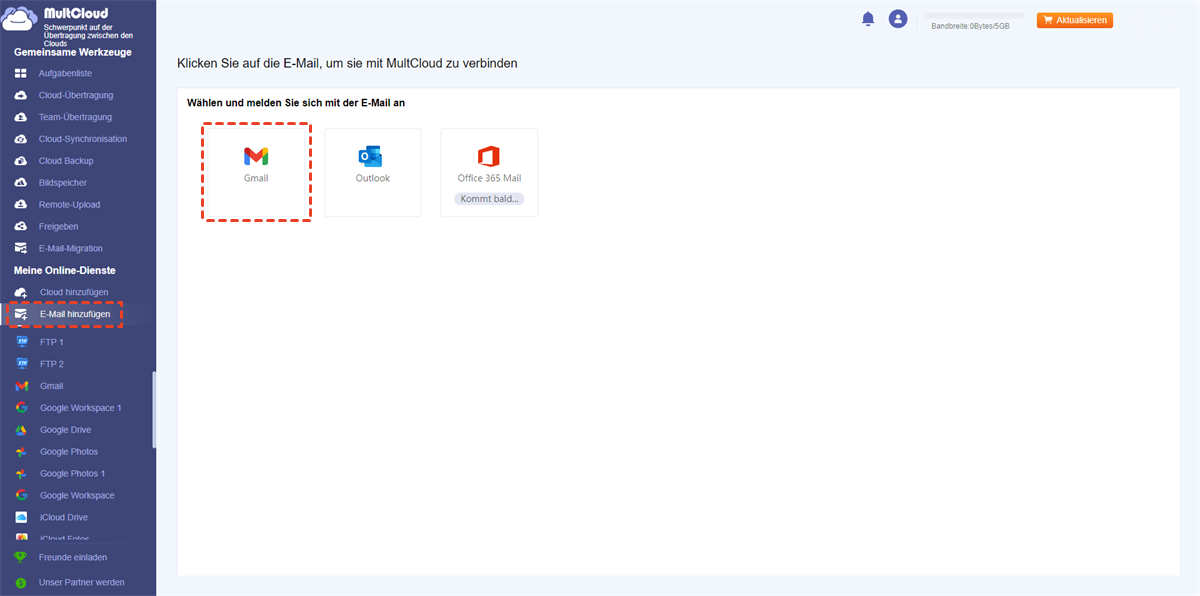This screenshot has height=596, width=1200.
Task: Click the Team-Übertragung cloud icon
Action: tap(20, 118)
